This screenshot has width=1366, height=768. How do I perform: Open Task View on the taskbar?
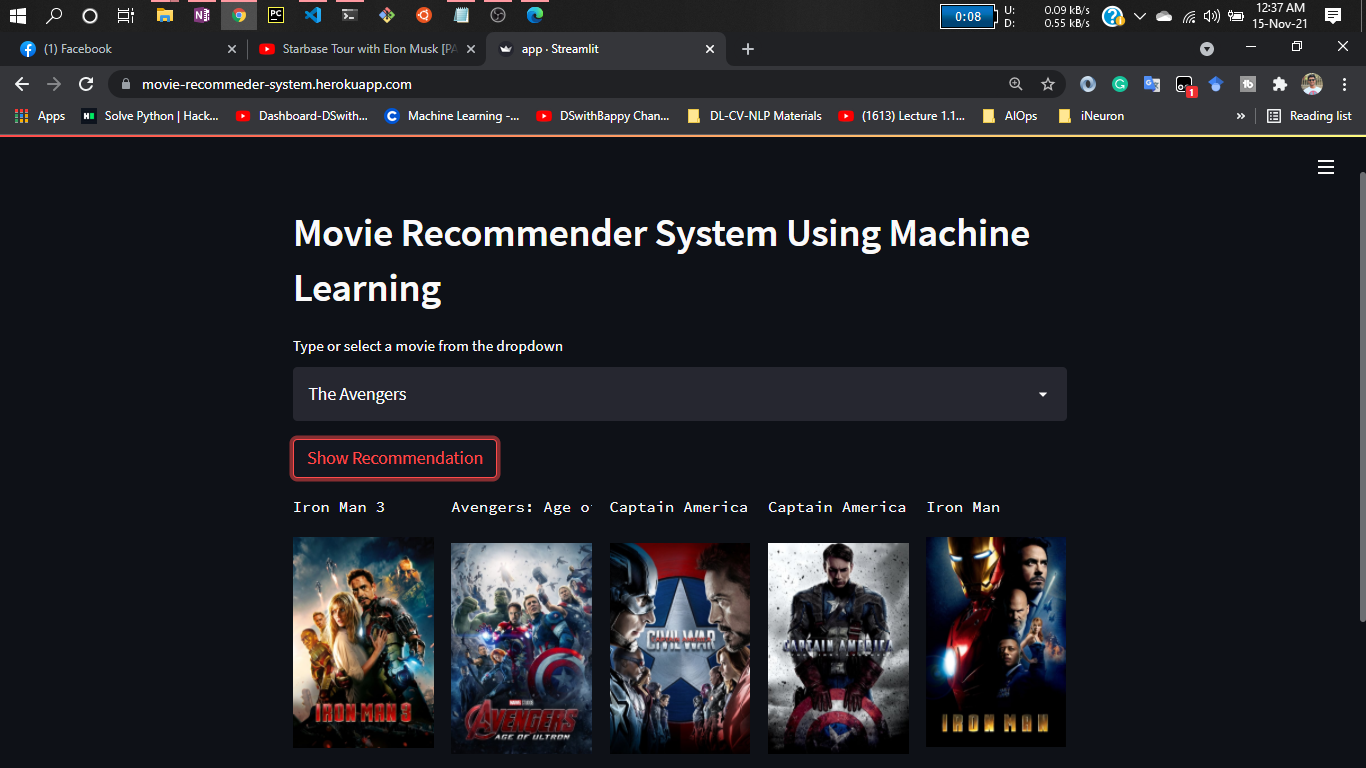[125, 15]
